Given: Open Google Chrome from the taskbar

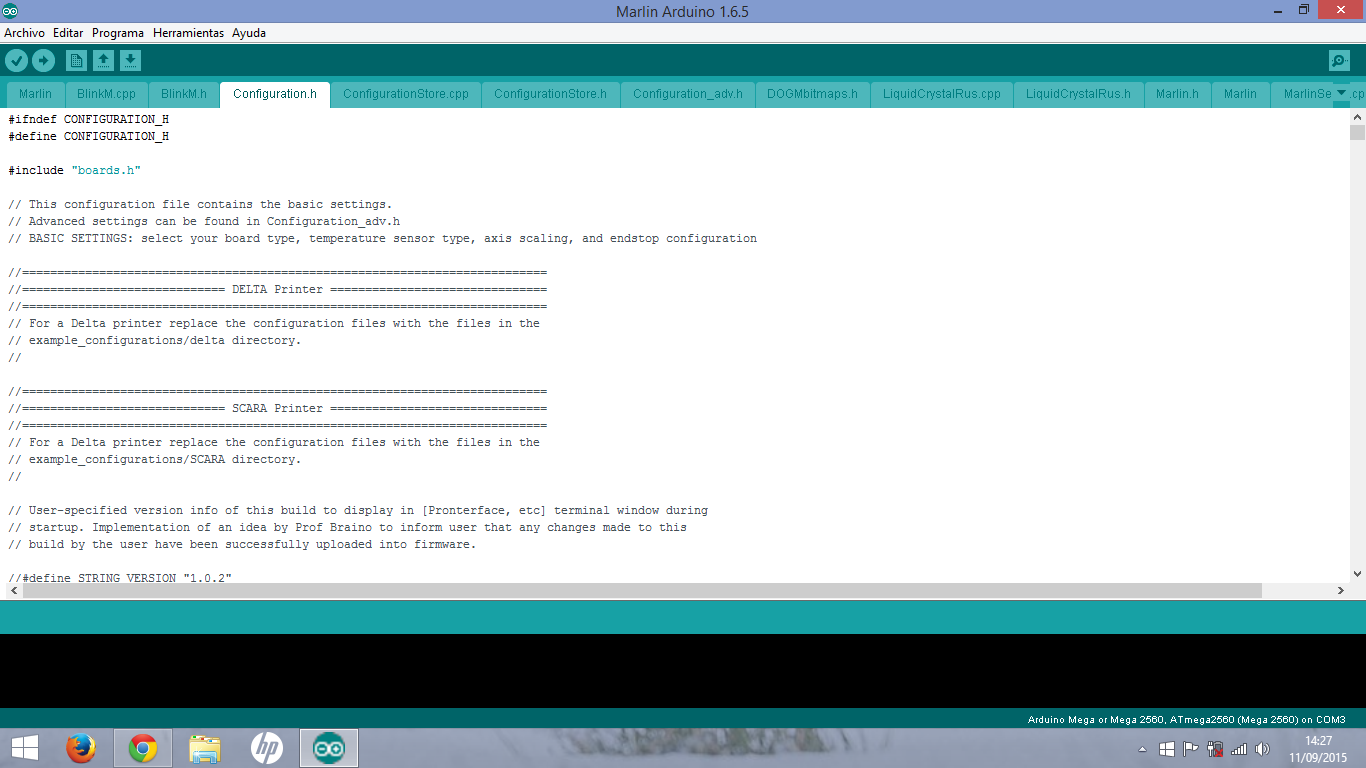Looking at the screenshot, I should (x=143, y=748).
